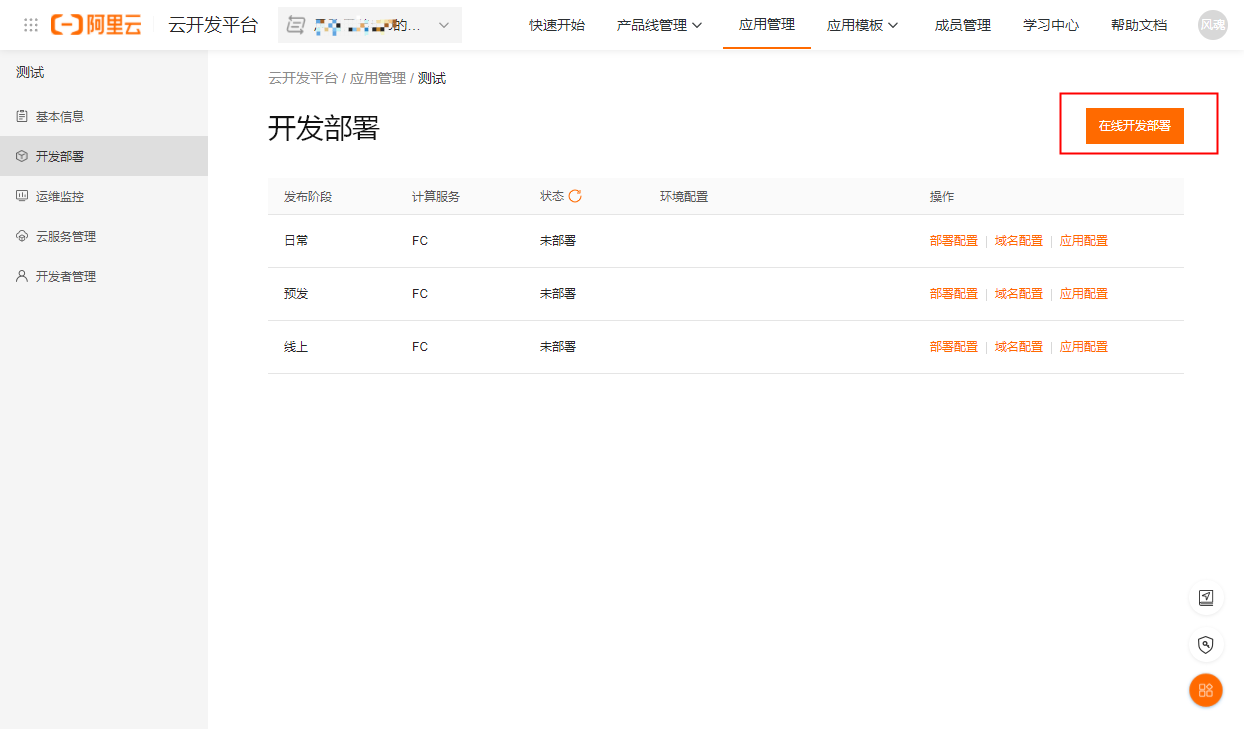The width and height of the screenshot is (1244, 729).
Task: Click the Alibaba Cloud logo
Action: pyautogui.click(x=96, y=25)
